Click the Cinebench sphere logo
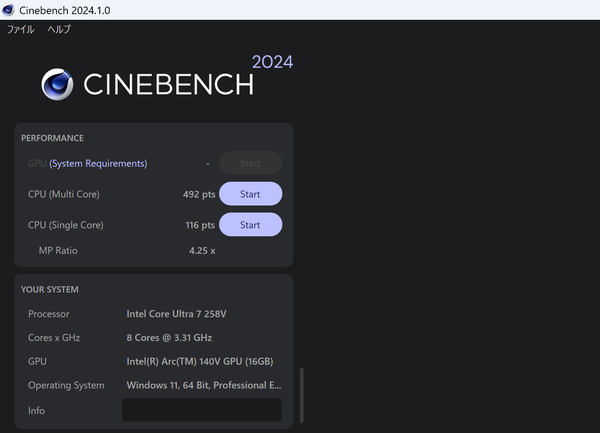Image resolution: width=600 pixels, height=433 pixels. click(57, 84)
